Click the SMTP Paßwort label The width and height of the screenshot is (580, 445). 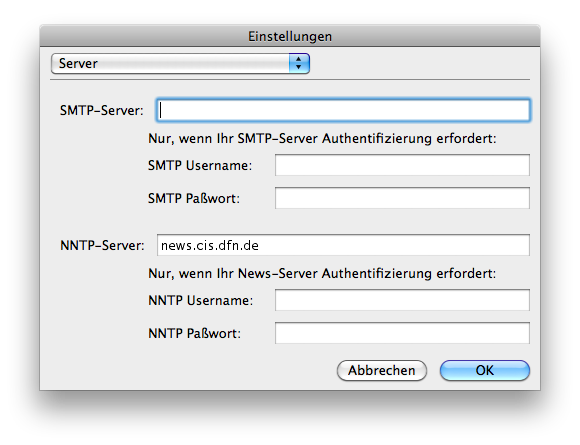[x=194, y=198]
